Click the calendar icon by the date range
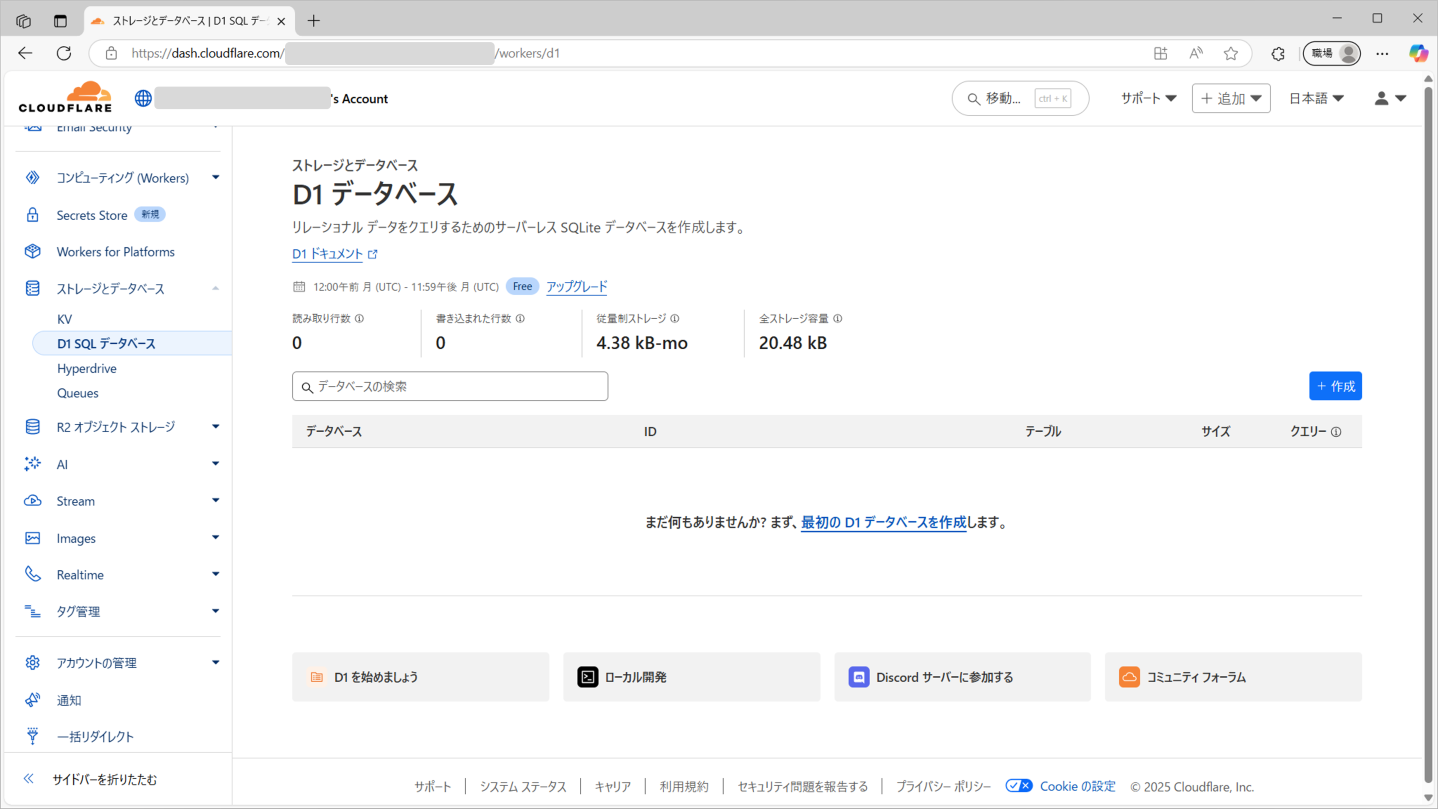This screenshot has height=809, width=1438. point(299,287)
